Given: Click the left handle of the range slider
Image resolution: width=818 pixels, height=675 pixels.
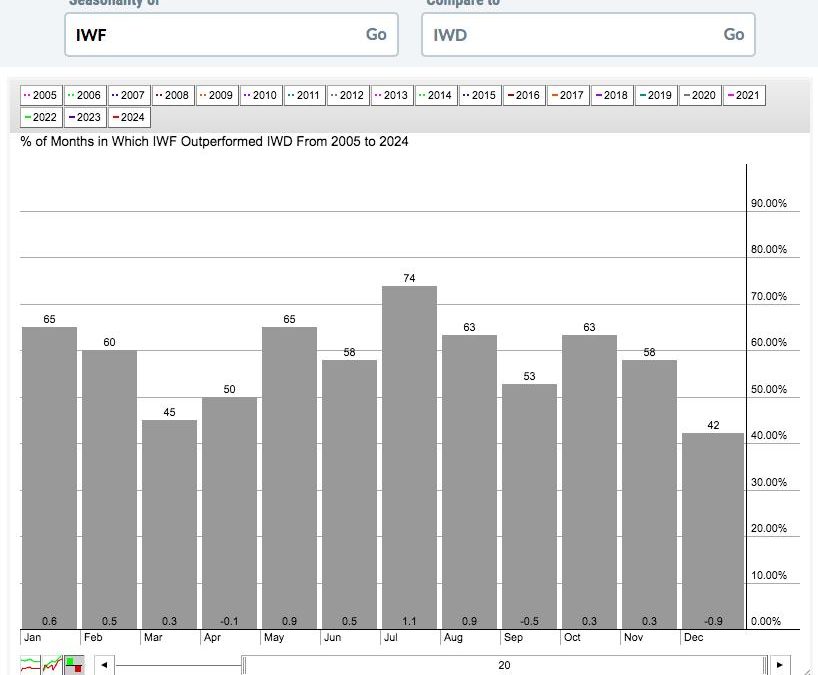Looking at the screenshot, I should click(x=244, y=665).
